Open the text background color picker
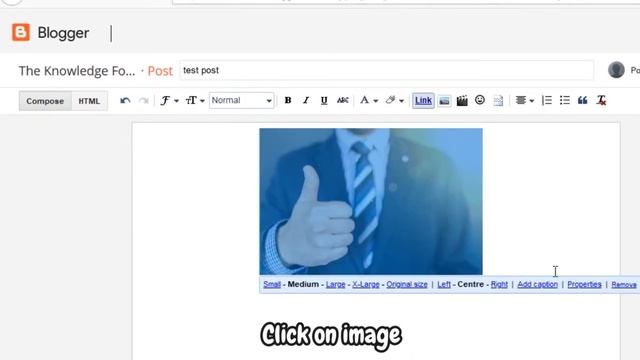 click(394, 100)
